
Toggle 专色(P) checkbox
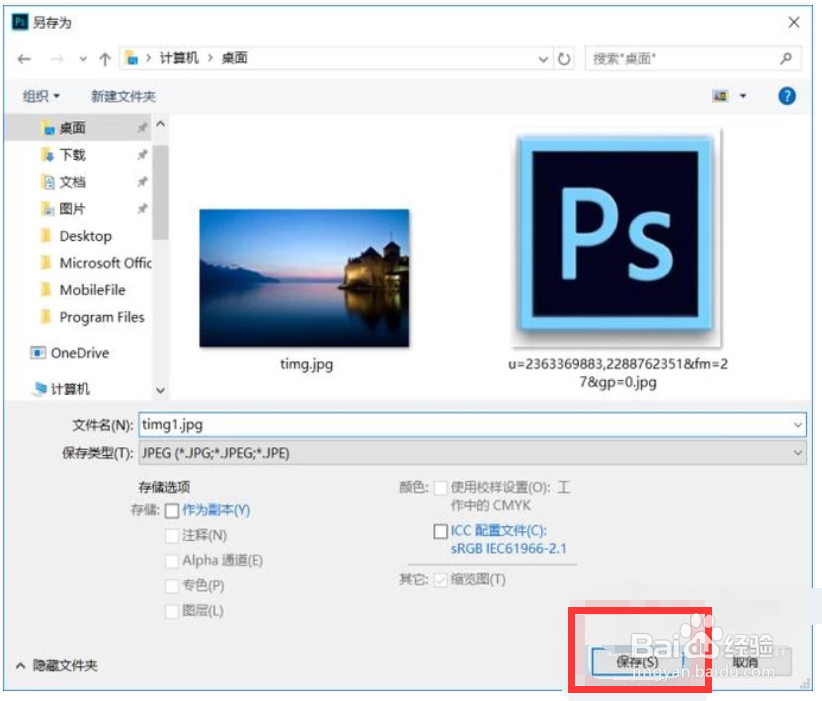(x=172, y=586)
